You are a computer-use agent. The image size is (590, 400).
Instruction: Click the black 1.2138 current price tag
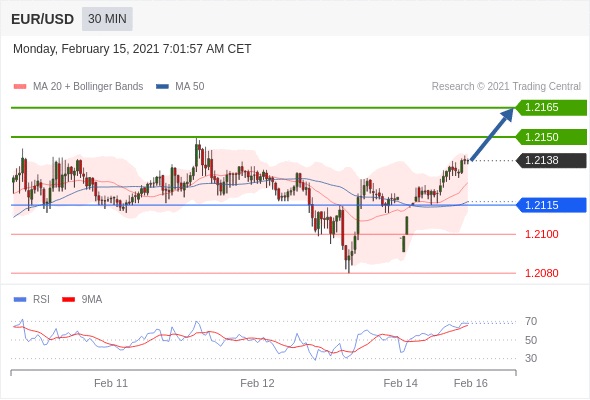[551, 160]
